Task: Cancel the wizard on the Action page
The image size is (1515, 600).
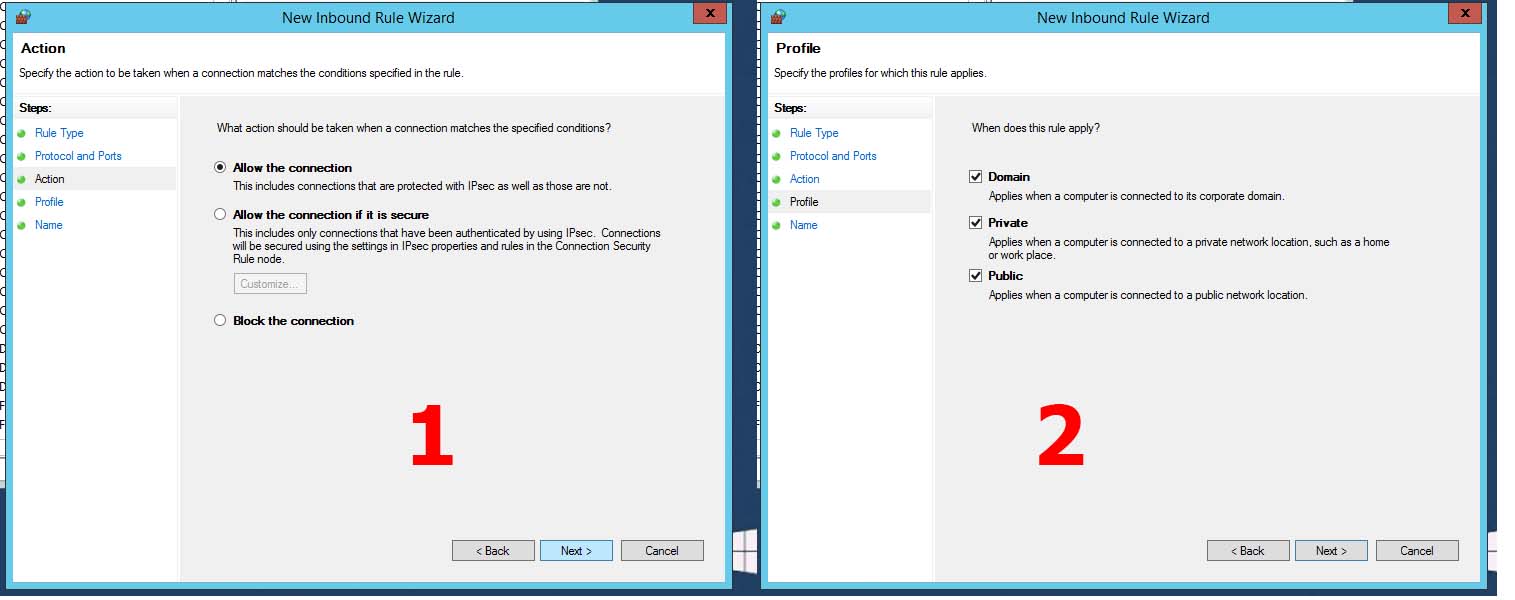Action: 662,551
